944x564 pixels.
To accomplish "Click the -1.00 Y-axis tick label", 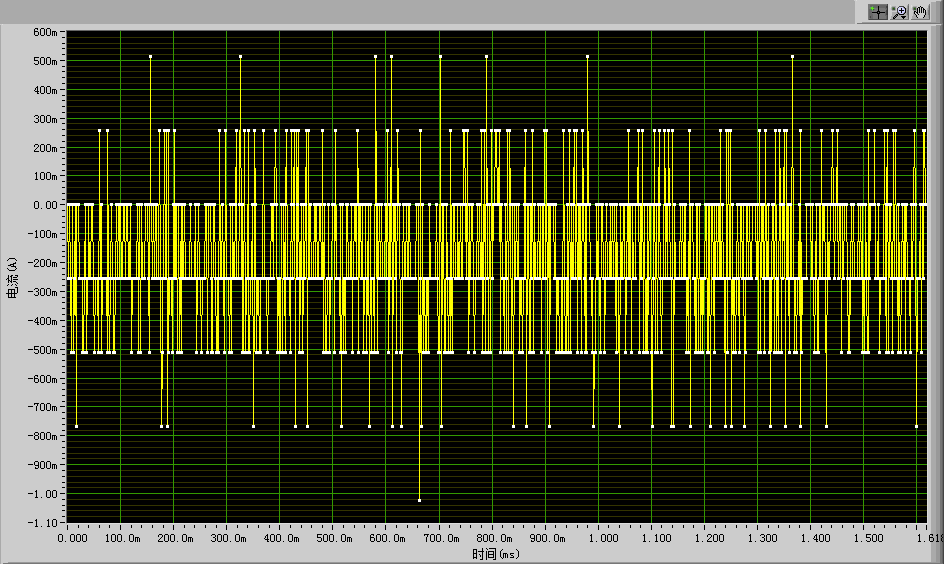I will coord(42,494).
